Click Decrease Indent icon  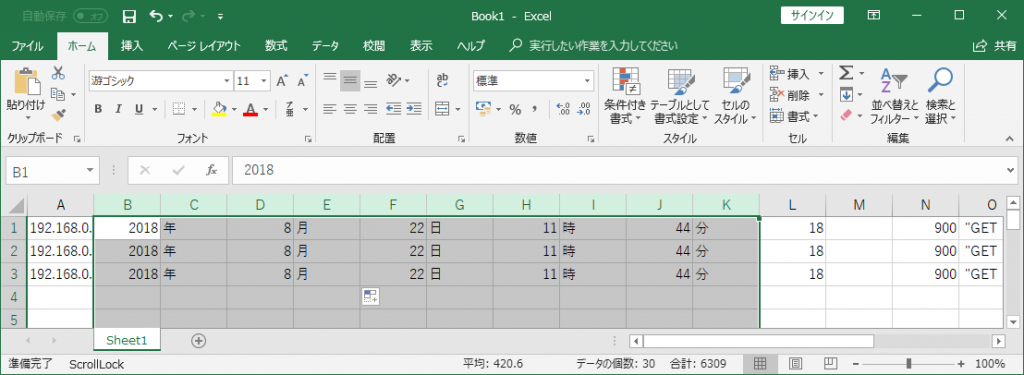(393, 108)
